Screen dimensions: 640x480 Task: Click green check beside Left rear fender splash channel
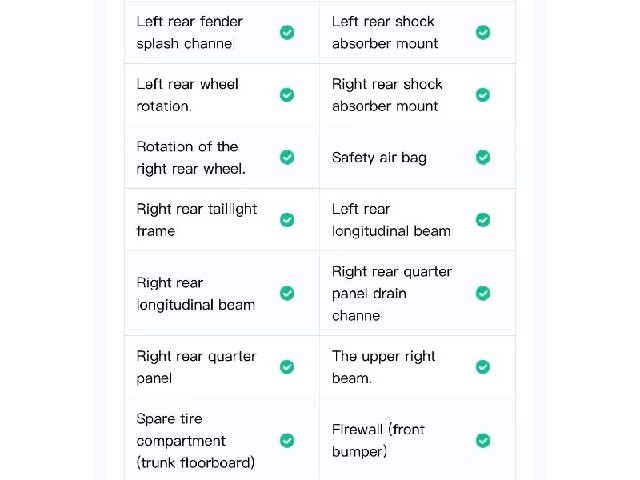tap(287, 32)
